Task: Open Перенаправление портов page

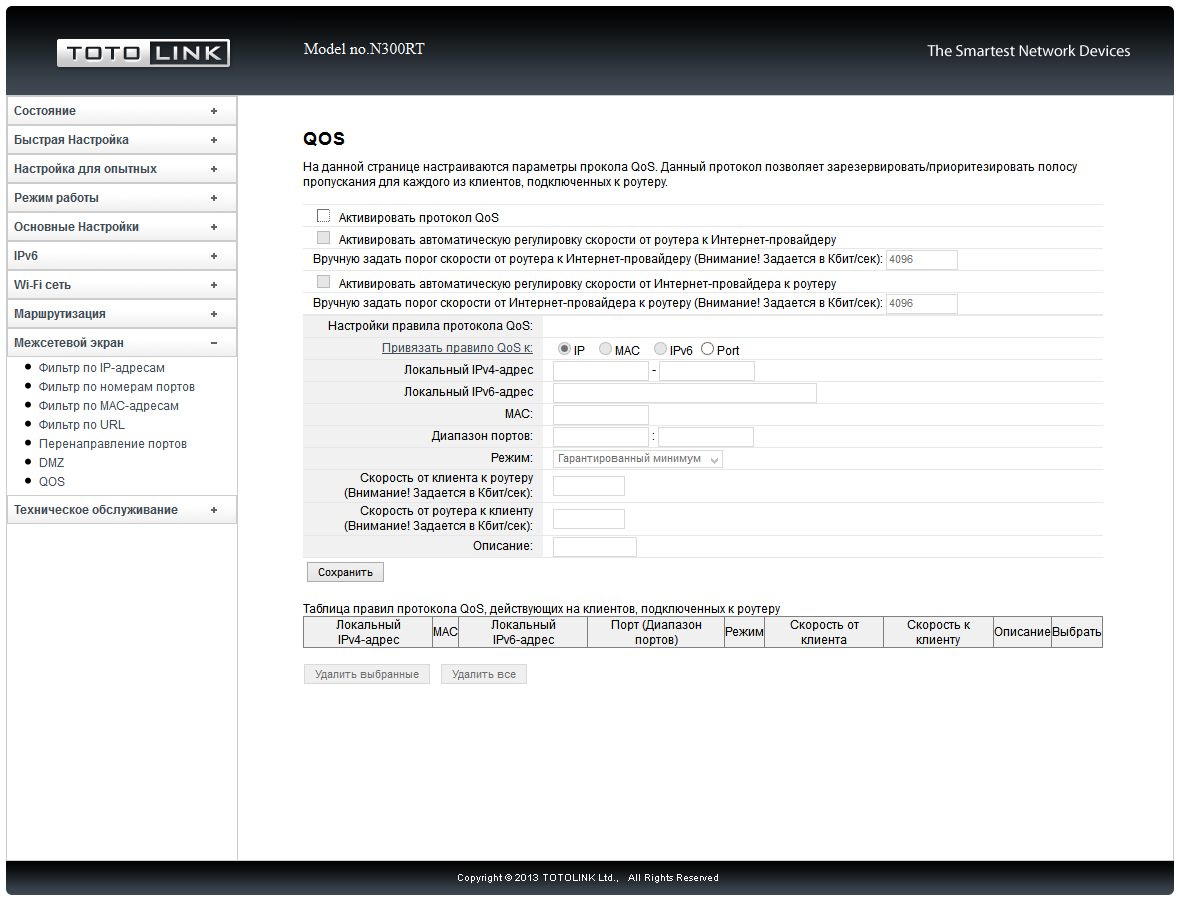Action: [x=113, y=444]
